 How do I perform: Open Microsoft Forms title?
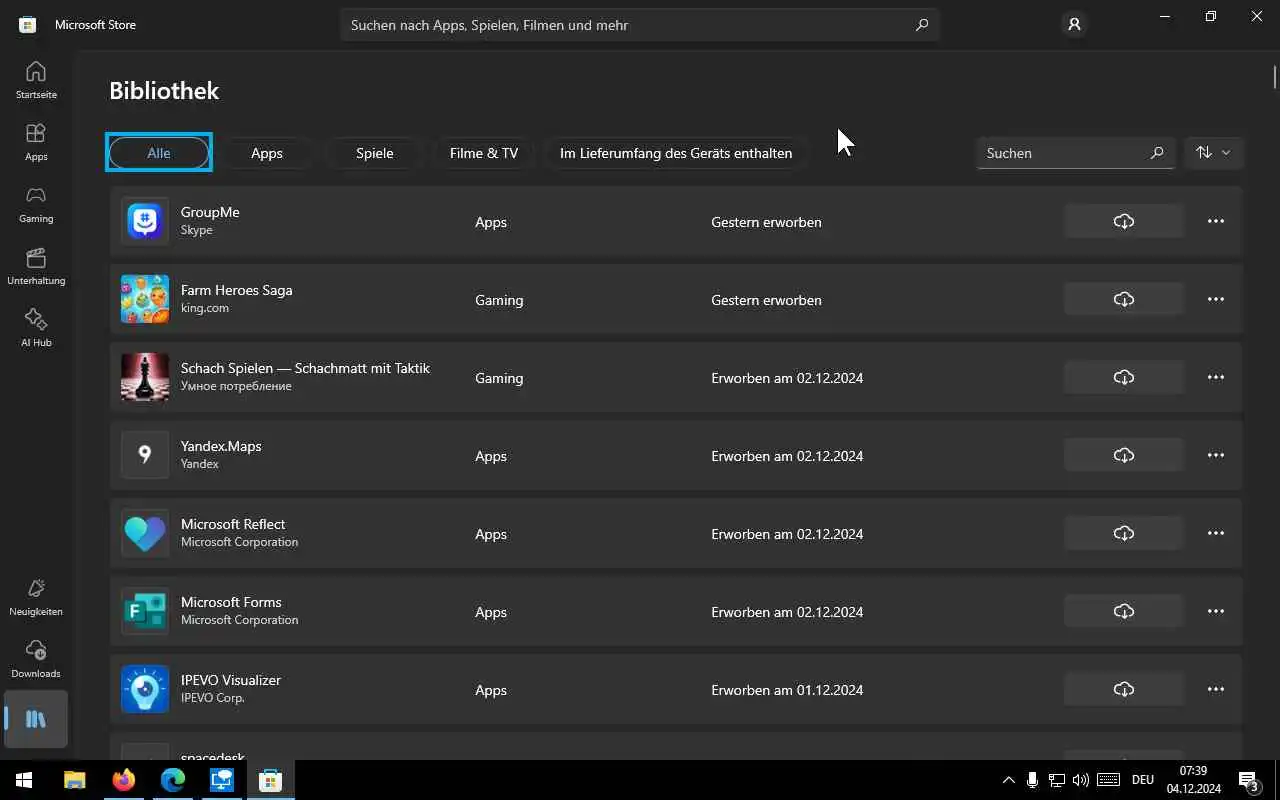tap(231, 602)
